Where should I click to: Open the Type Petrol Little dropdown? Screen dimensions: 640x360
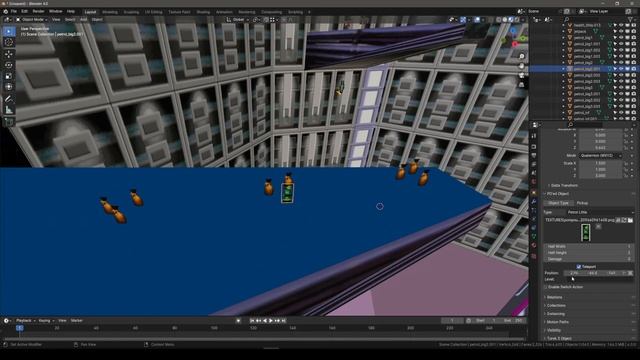click(600, 212)
